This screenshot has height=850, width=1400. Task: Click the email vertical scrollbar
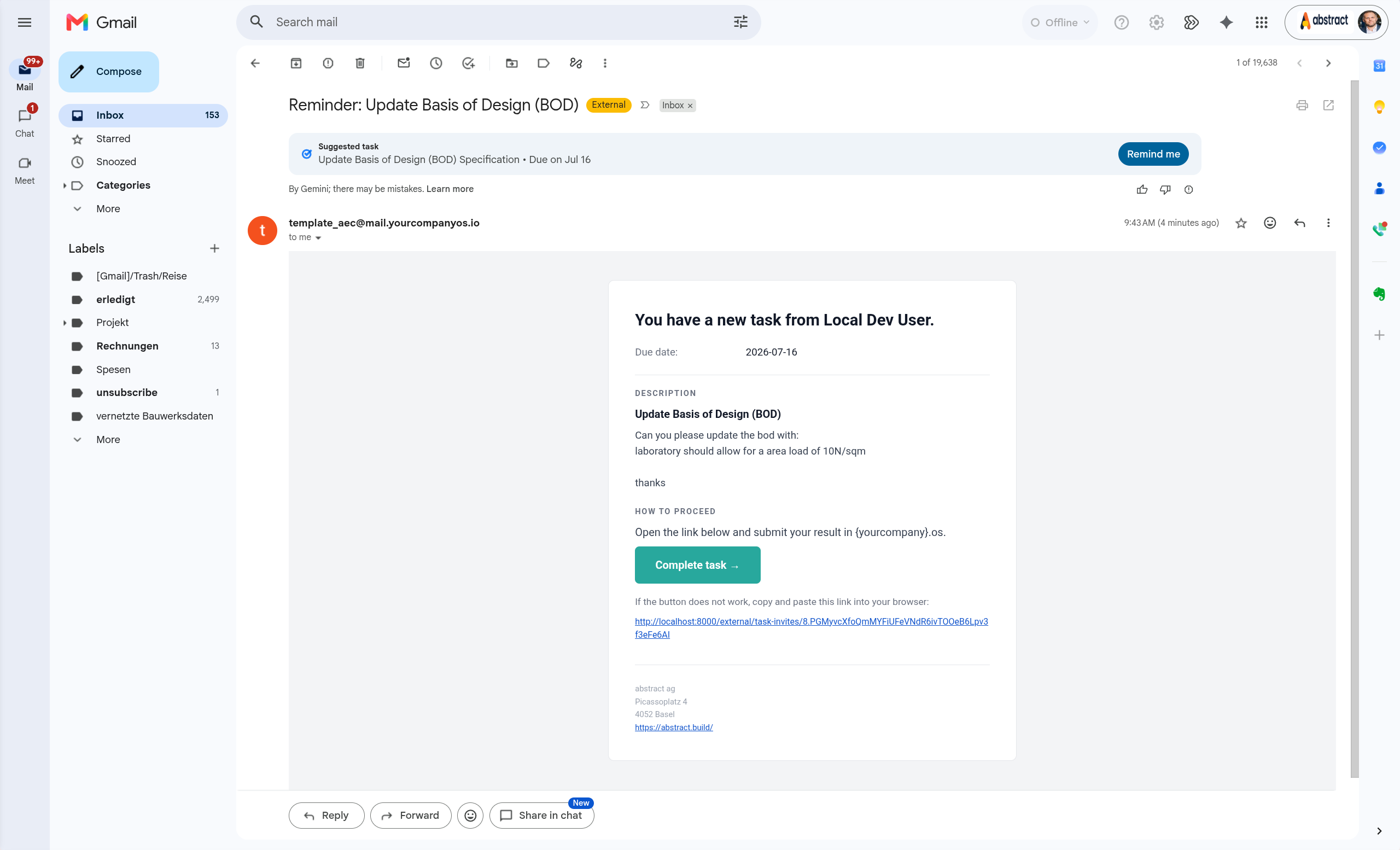click(x=1355, y=429)
